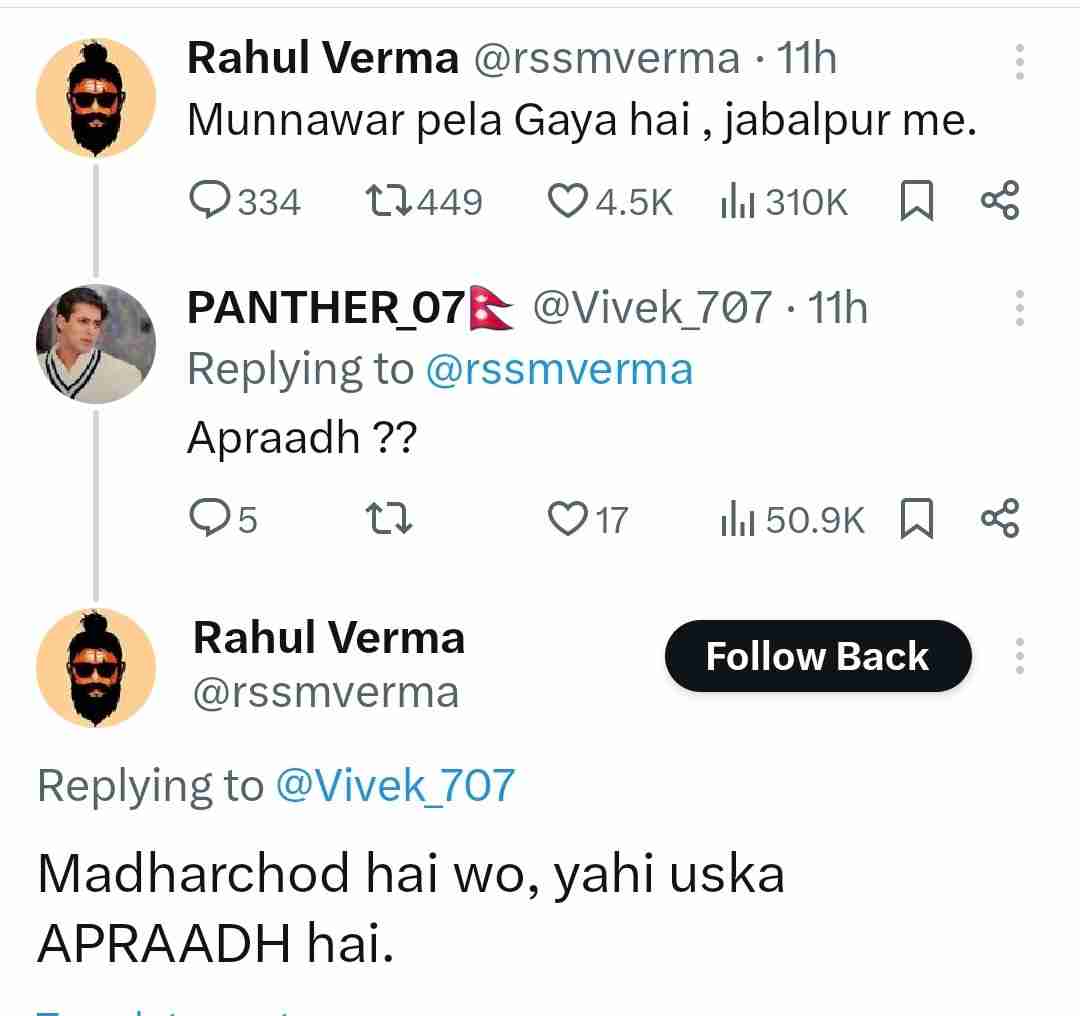Viewport: 1080px width, 1016px height.
Task: Open more options for first Rahul Verma tweet
Action: 1019,62
